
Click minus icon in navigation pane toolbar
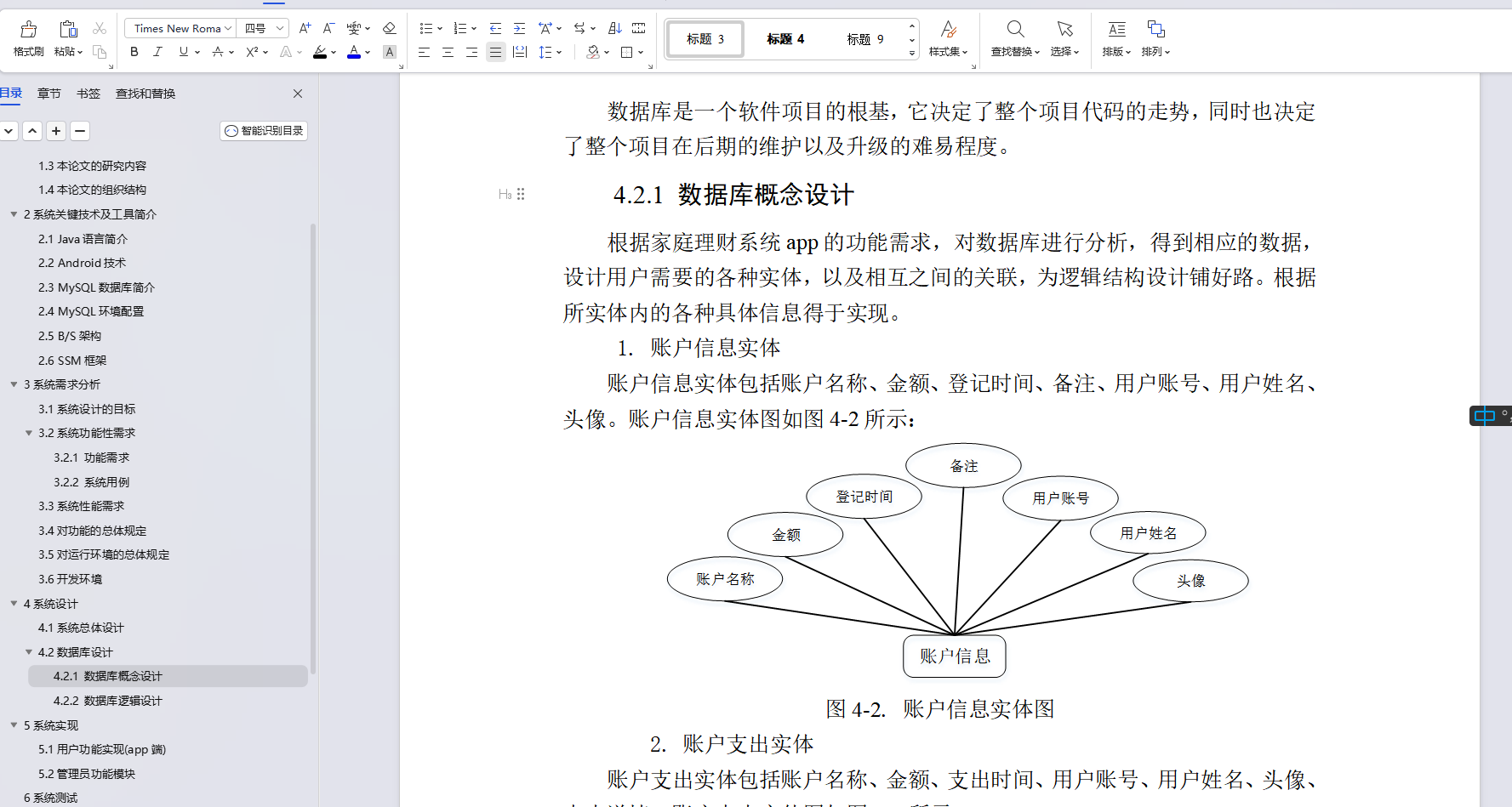tap(80, 131)
